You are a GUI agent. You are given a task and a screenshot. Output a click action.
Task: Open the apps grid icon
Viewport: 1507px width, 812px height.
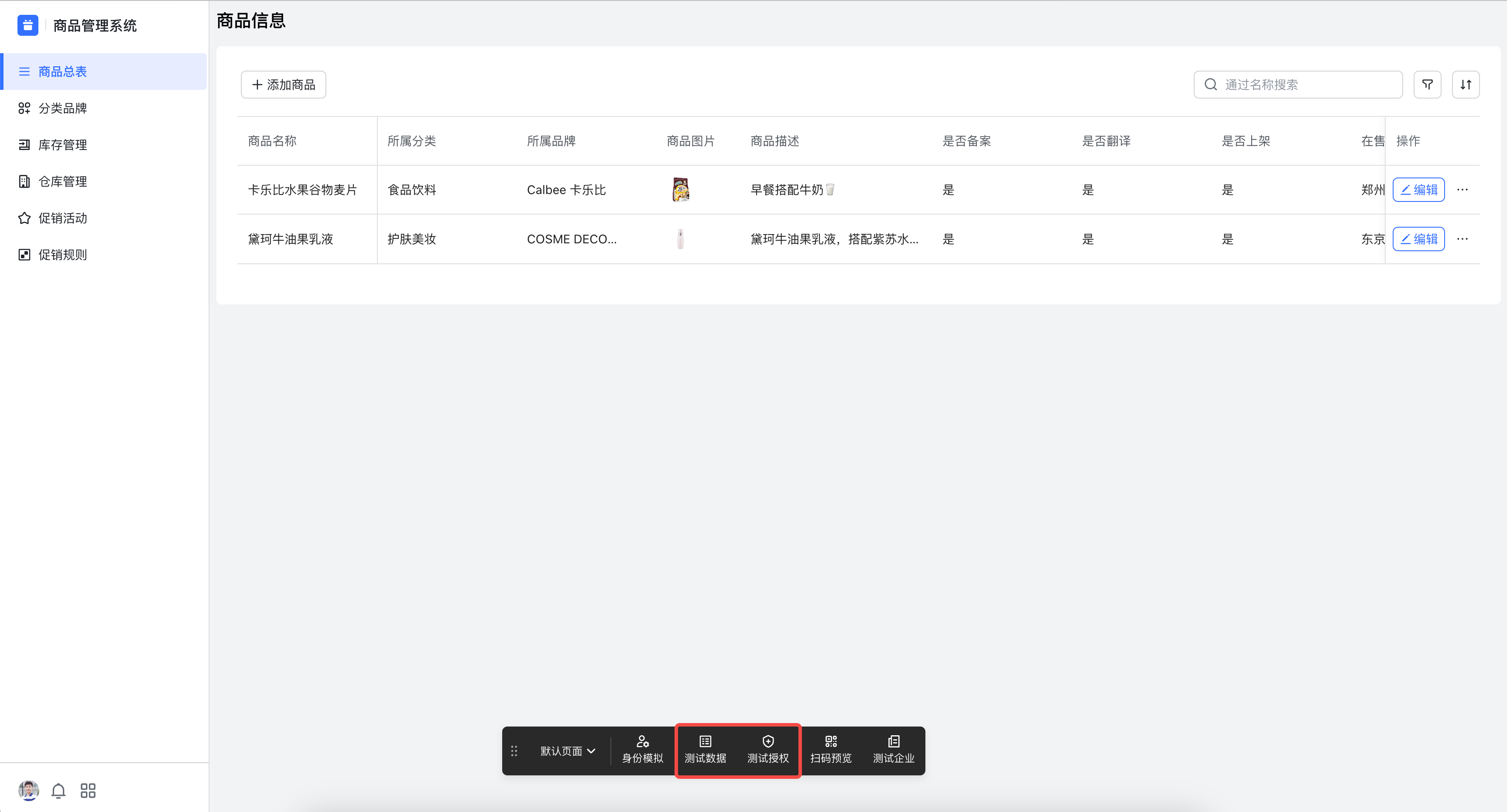[x=88, y=791]
